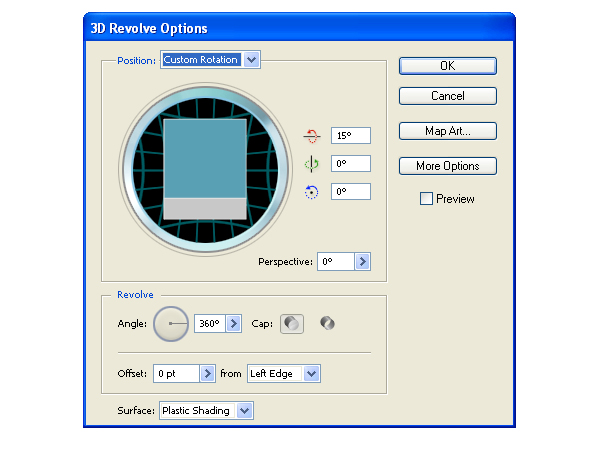Image resolution: width=600 pixels, height=450 pixels.
Task: Click the Z-axis rotation icon
Action: (311, 192)
